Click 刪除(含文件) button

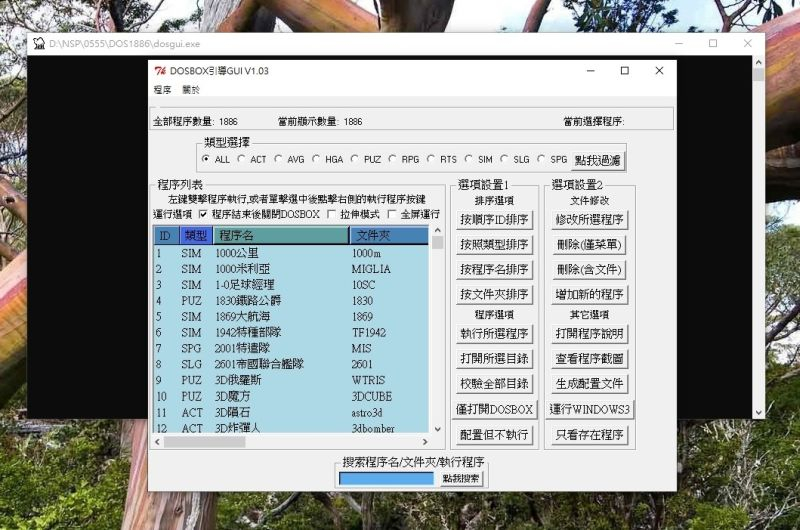tap(589, 270)
